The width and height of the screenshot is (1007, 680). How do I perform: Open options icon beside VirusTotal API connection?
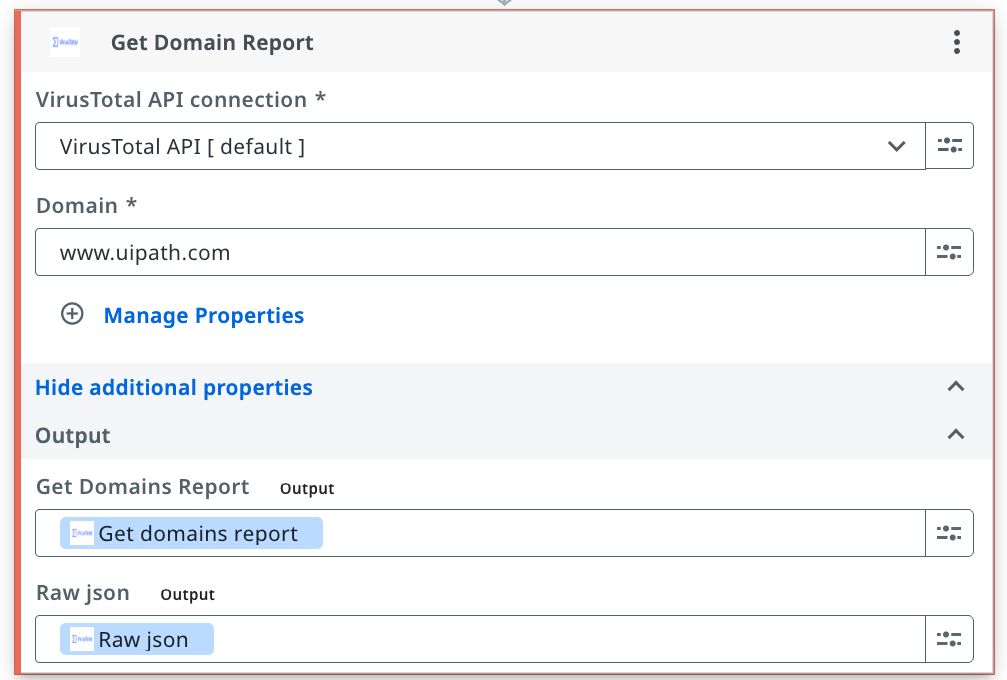[x=949, y=146]
